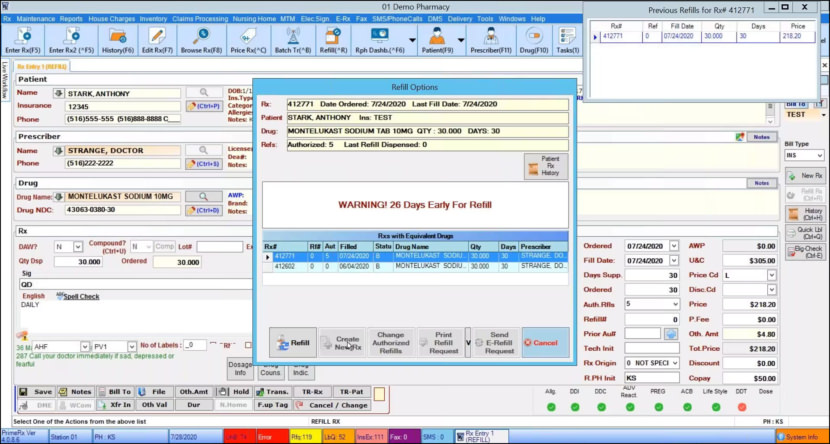Open Disc.Cd dropdown
The width and height of the screenshot is (830, 444).
tap(771, 290)
